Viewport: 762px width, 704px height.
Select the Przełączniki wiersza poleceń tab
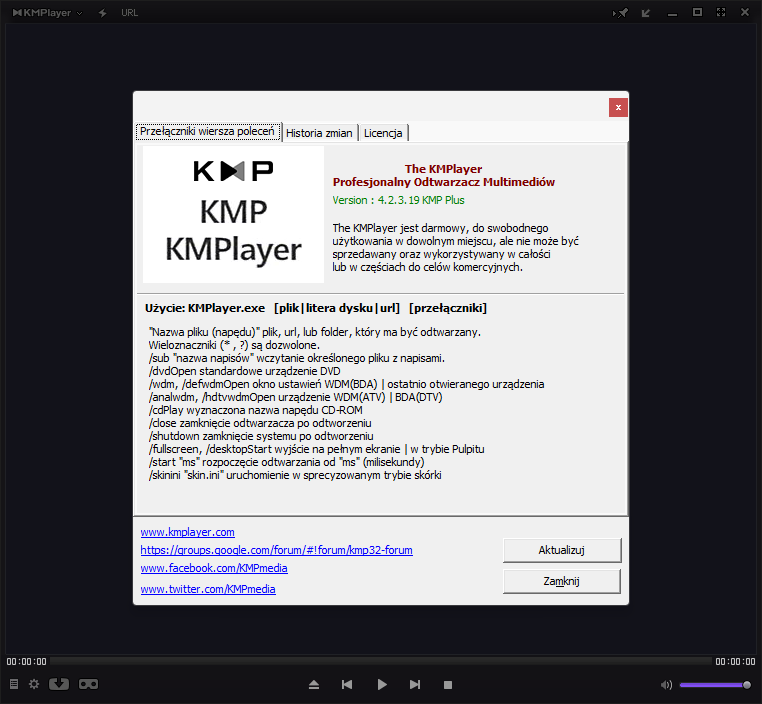pyautogui.click(x=208, y=132)
